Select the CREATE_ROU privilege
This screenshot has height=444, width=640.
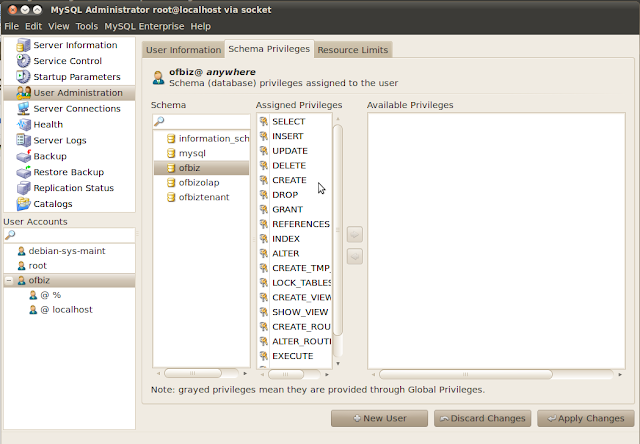coord(301,327)
